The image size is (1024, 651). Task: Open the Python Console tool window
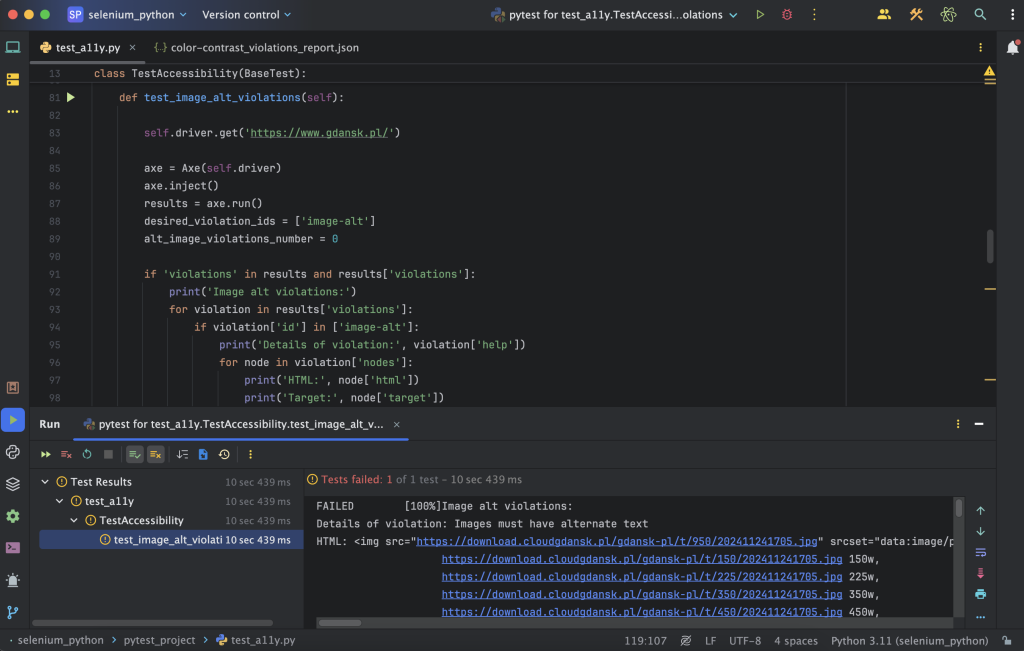tap(13, 452)
